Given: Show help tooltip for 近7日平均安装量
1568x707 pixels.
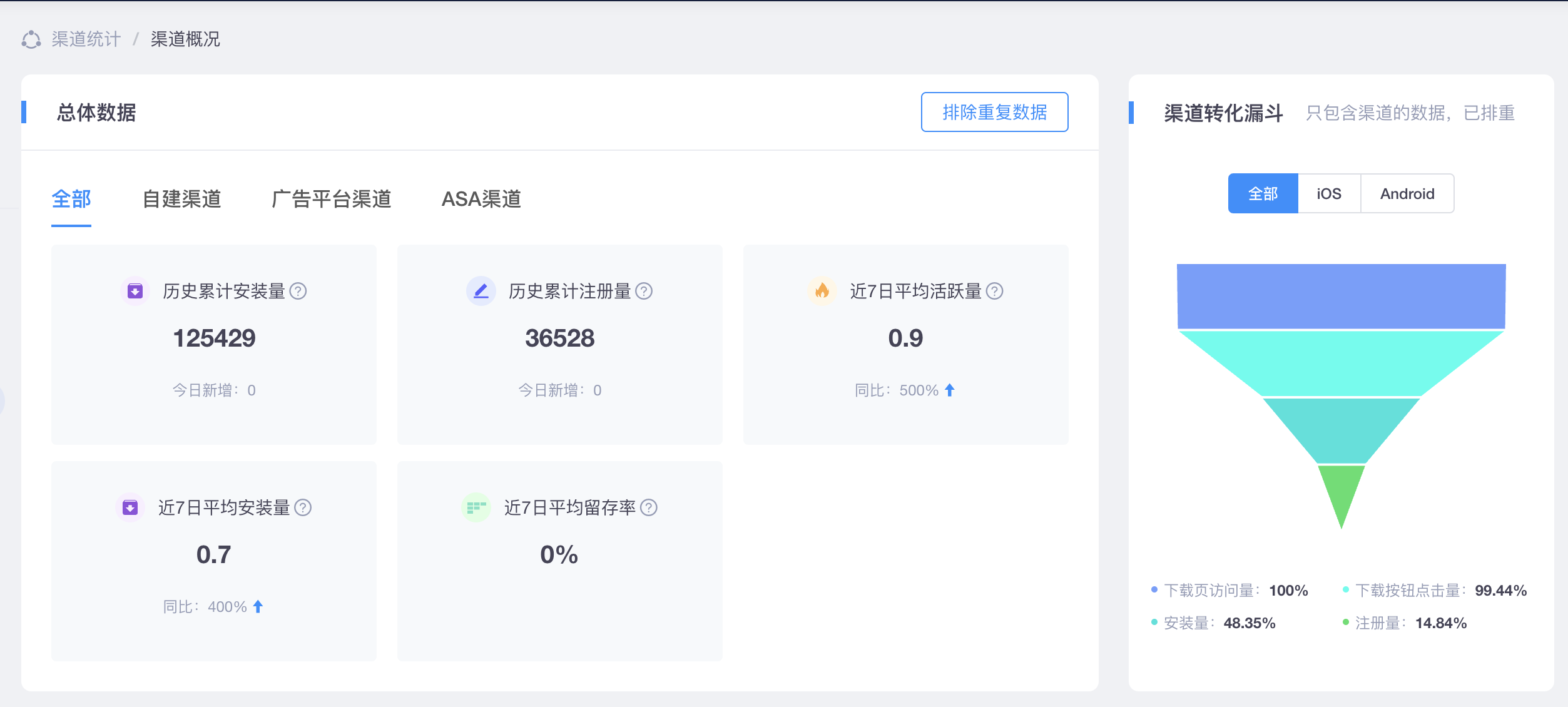Looking at the screenshot, I should (303, 507).
